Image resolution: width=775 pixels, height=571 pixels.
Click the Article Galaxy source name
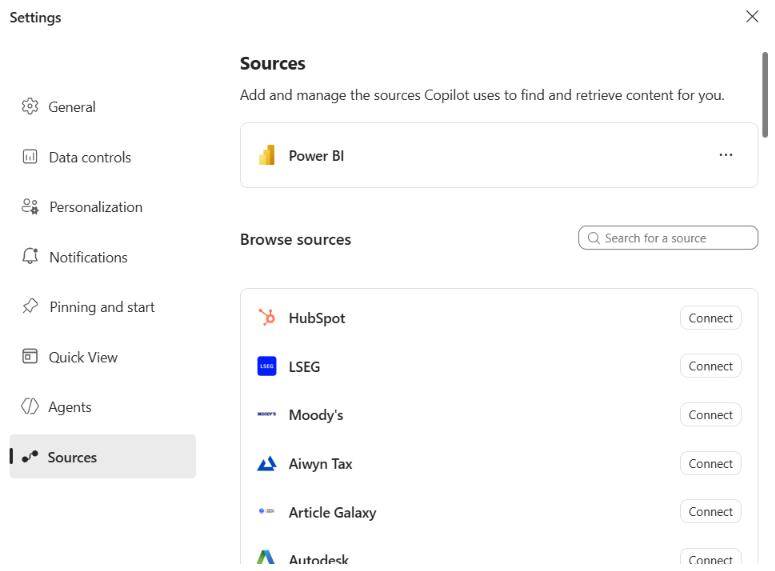coord(332,512)
